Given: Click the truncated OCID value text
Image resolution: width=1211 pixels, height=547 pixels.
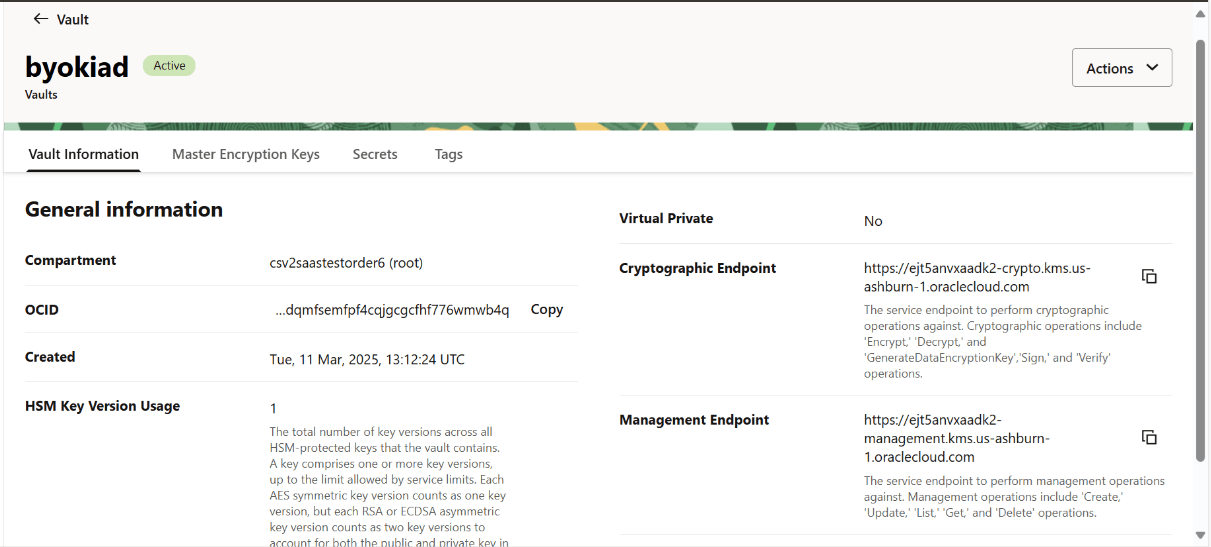Looking at the screenshot, I should pos(392,310).
